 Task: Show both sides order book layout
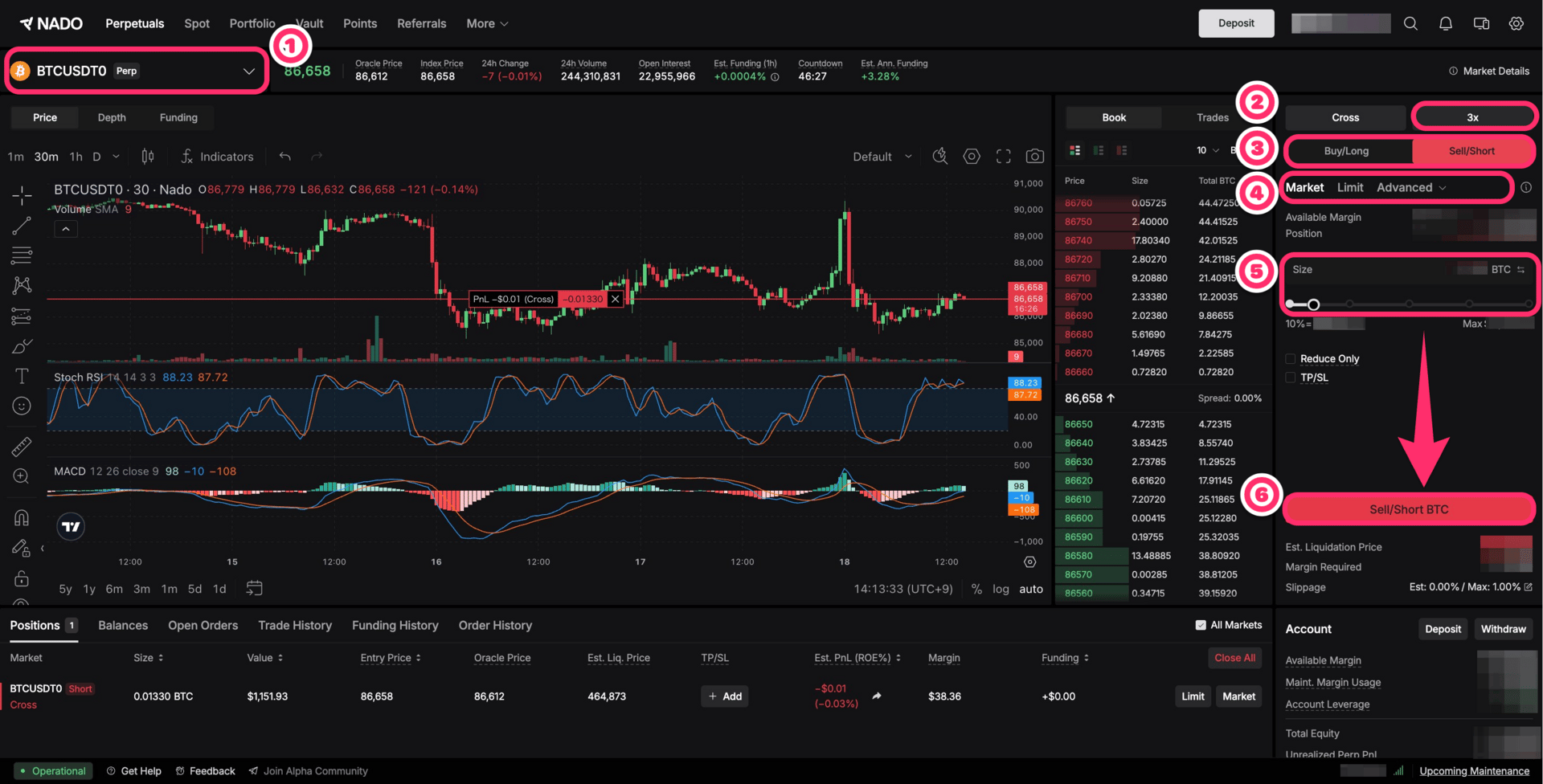(x=1075, y=150)
